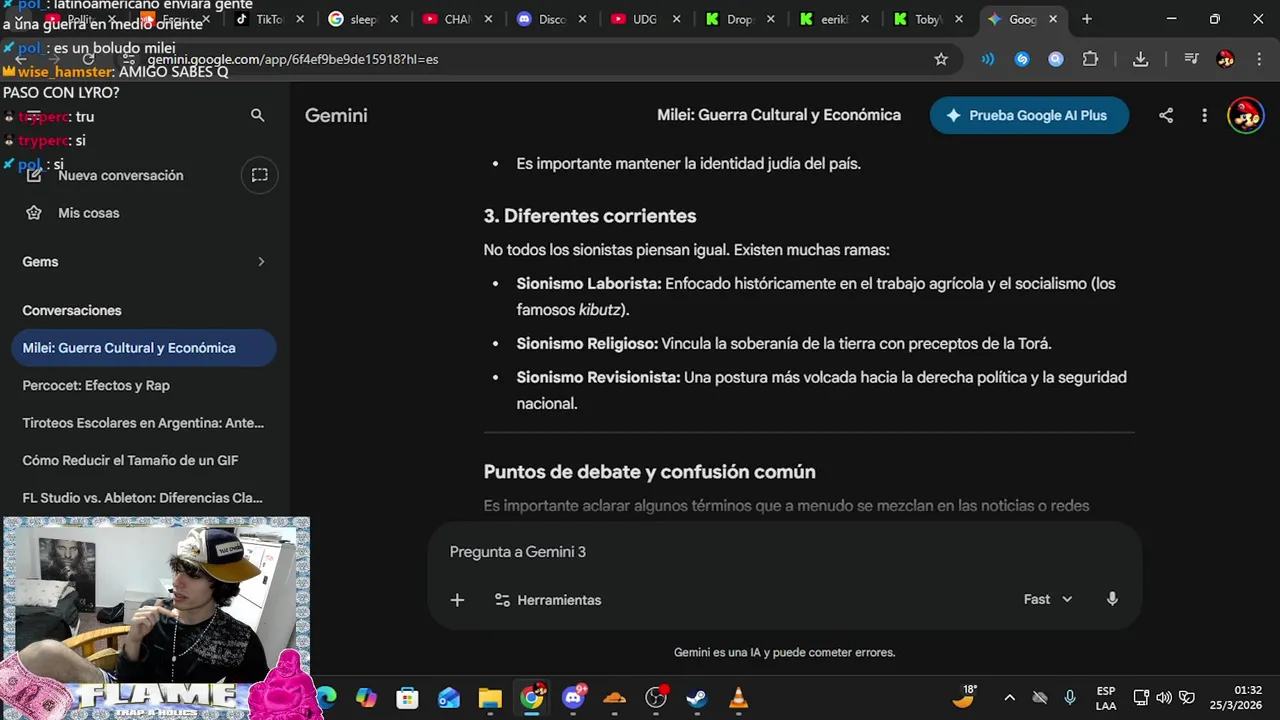This screenshot has height=720, width=1280.
Task: Switch to the Toby Kick tab
Action: point(928,19)
